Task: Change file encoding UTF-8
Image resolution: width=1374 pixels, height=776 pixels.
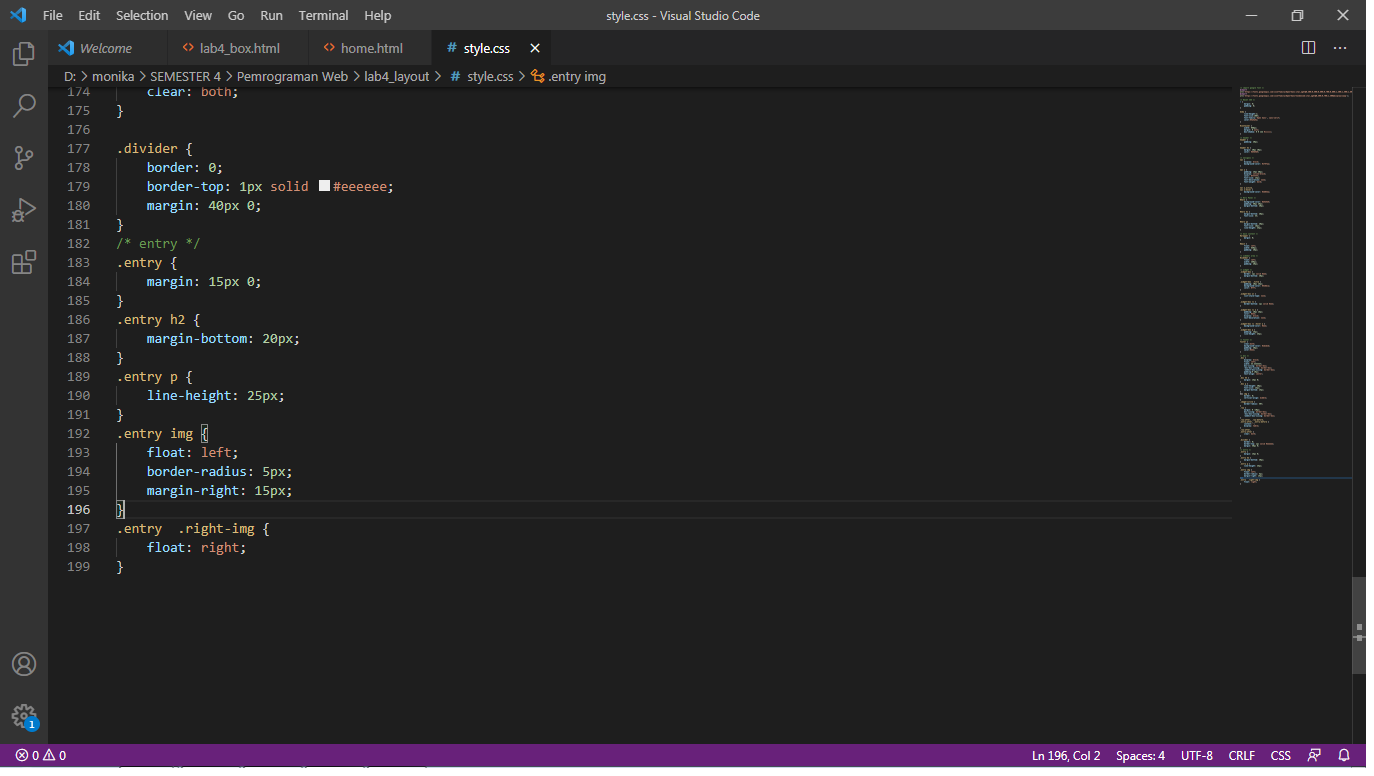Action: [1197, 756]
